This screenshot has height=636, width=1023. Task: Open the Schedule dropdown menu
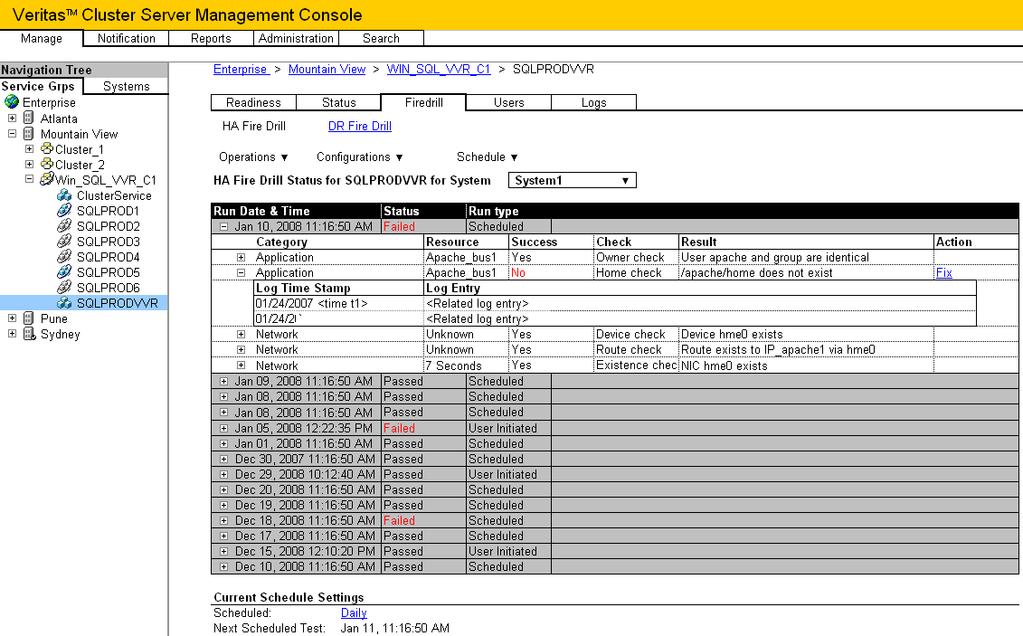(487, 157)
